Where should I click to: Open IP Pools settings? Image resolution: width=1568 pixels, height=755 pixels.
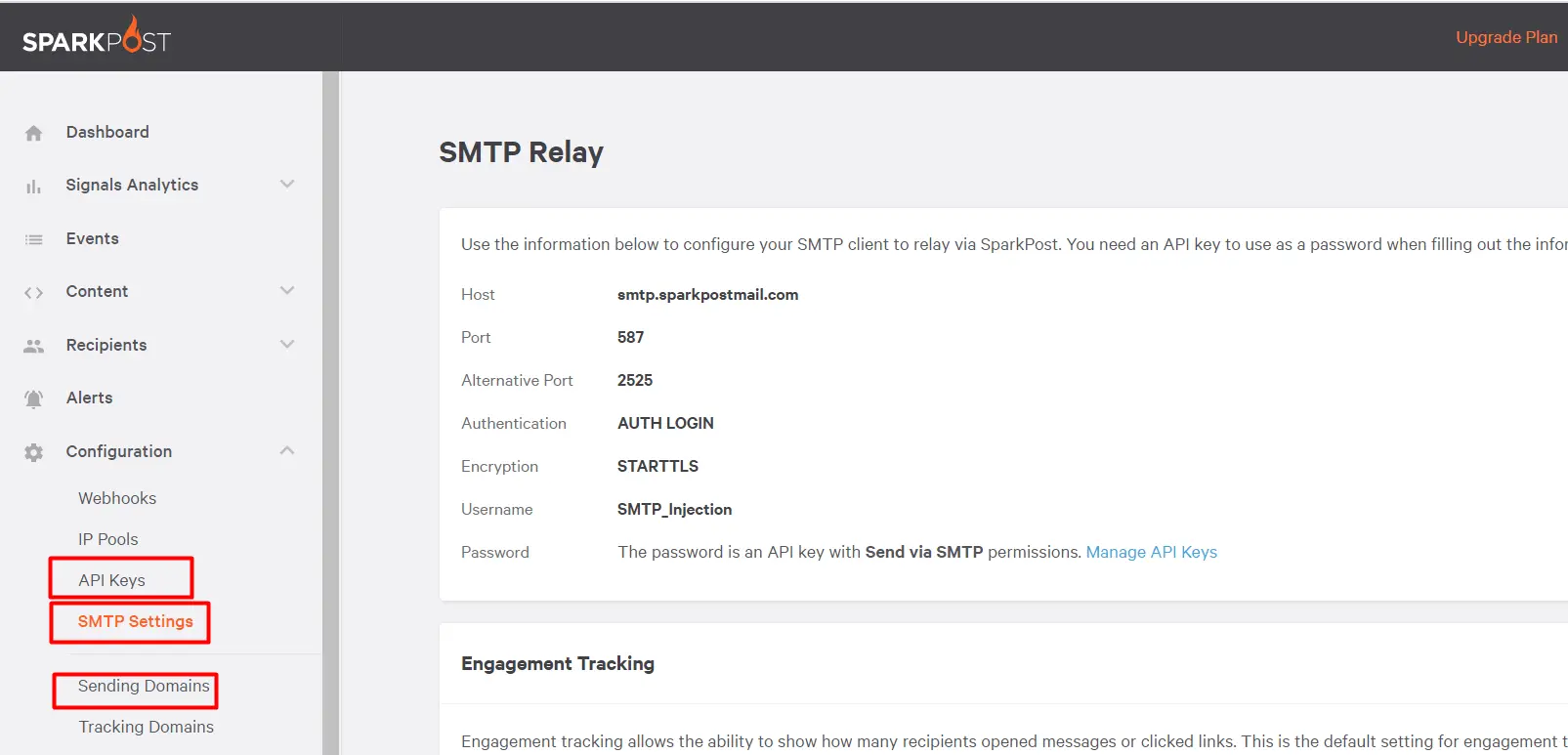(108, 539)
